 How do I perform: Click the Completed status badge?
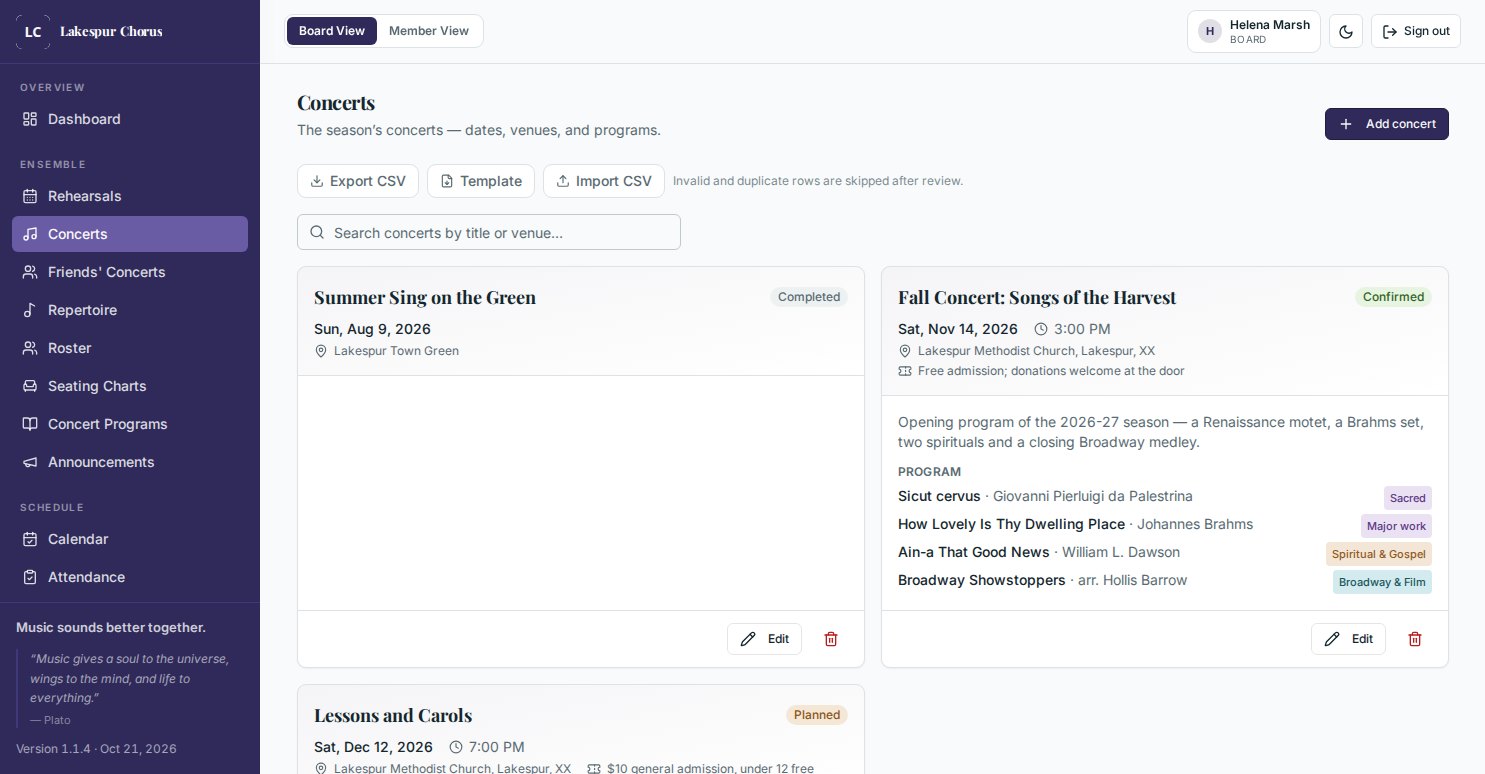tap(809, 297)
